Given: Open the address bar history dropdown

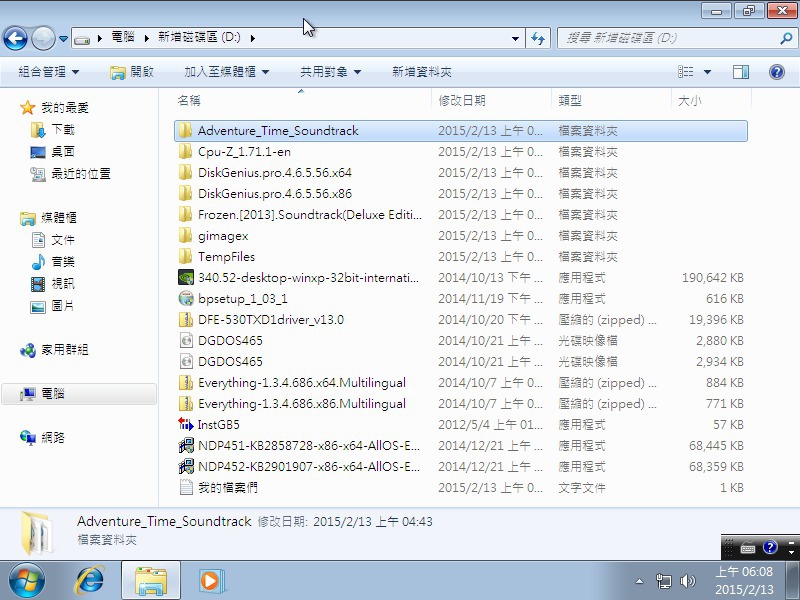Looking at the screenshot, I should click(x=515, y=38).
